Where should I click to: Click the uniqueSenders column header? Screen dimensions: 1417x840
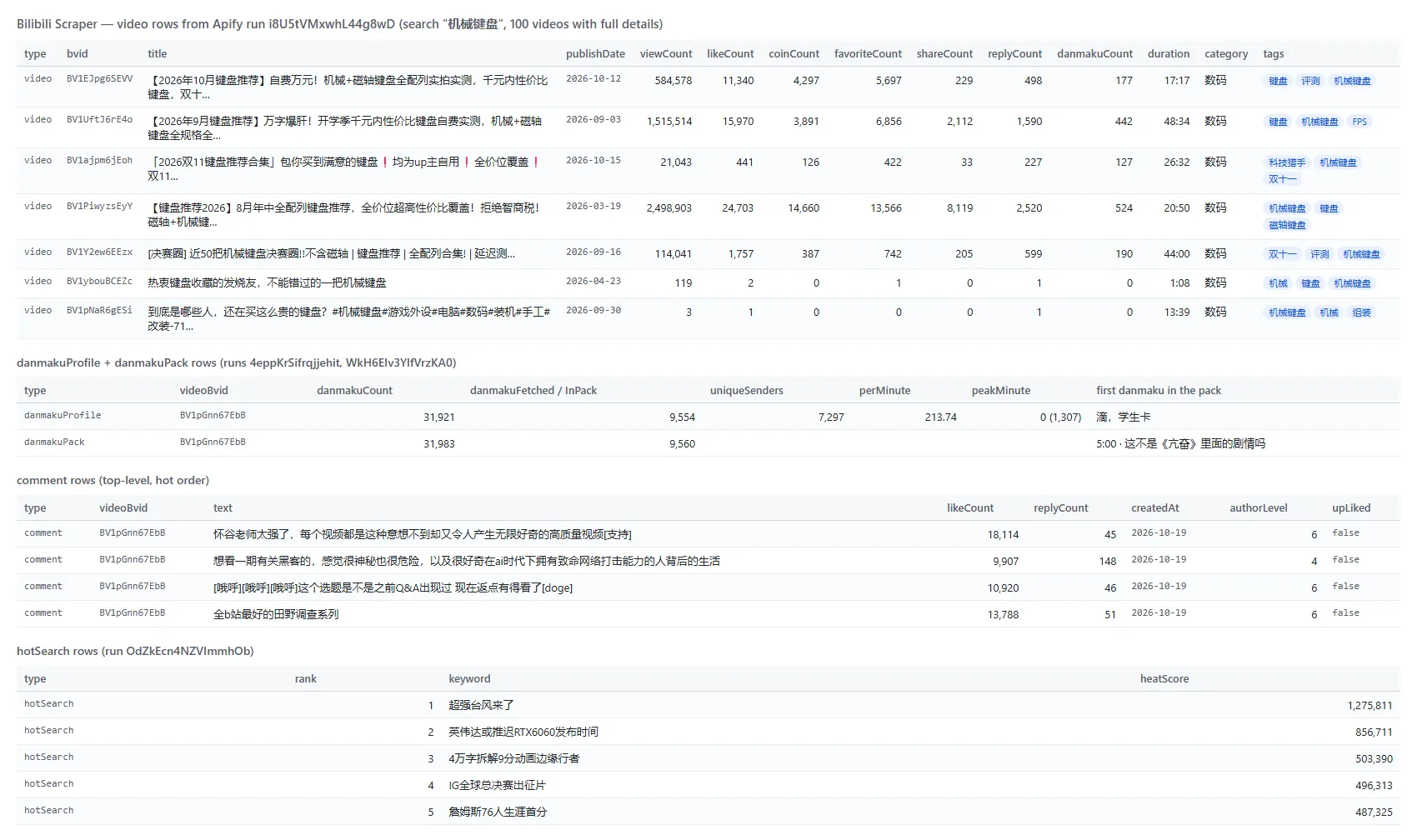tap(747, 390)
